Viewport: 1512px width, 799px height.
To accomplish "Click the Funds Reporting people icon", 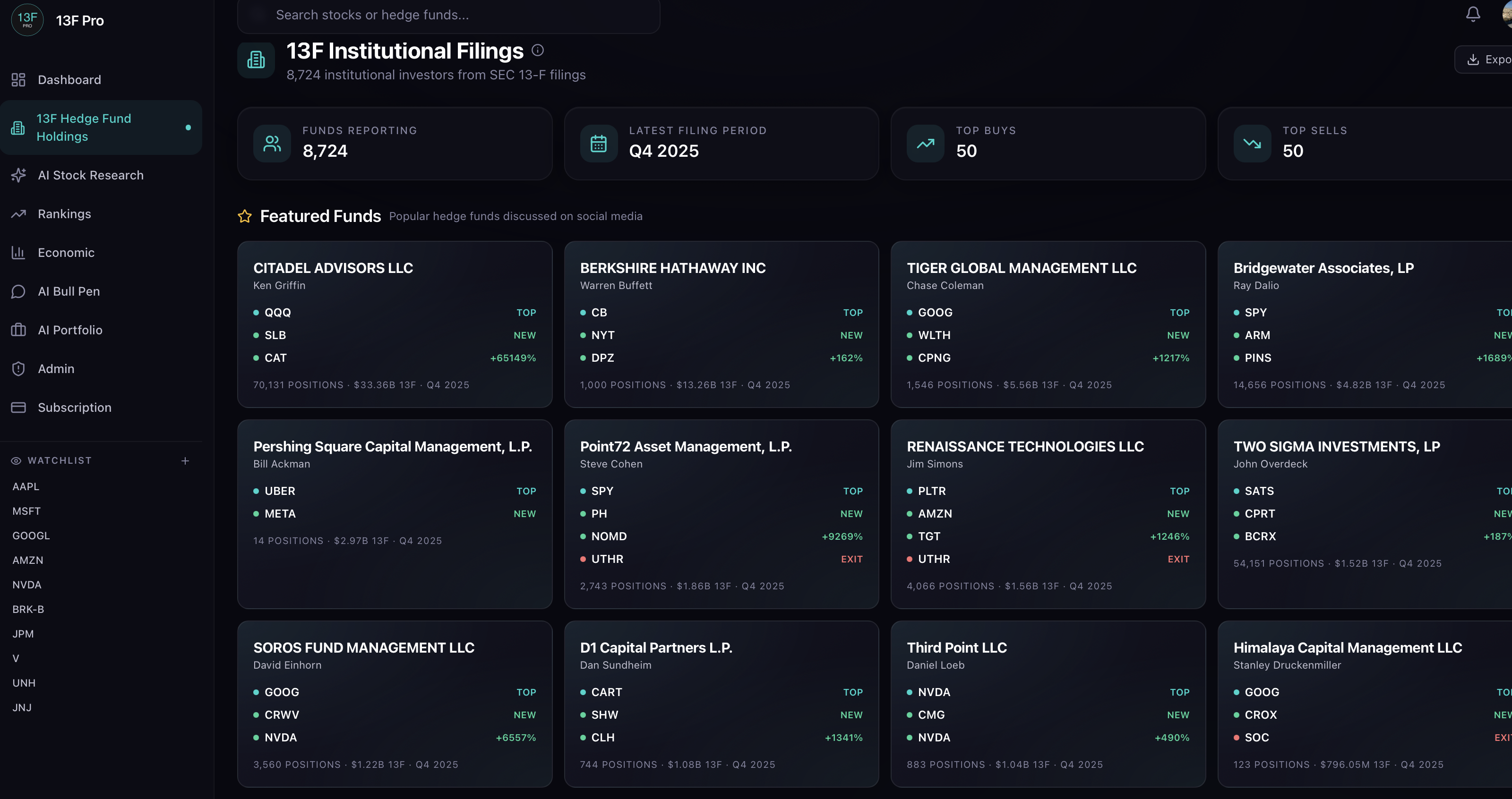I will 272,144.
